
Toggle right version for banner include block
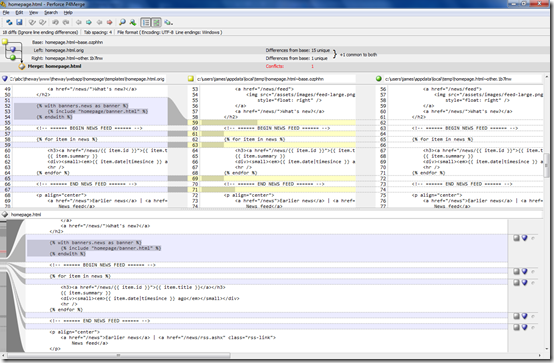[533, 238]
